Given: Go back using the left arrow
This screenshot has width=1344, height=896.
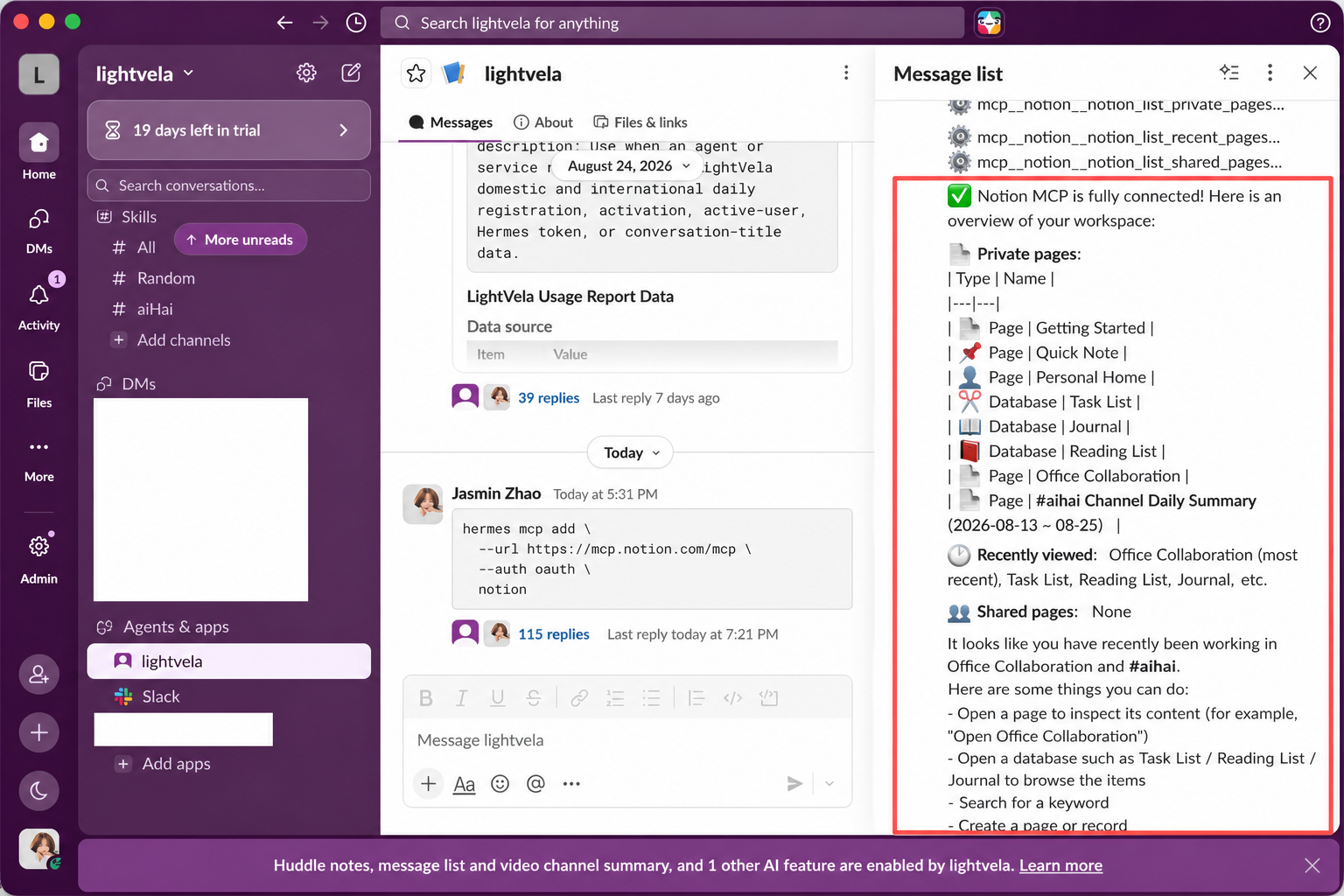Looking at the screenshot, I should point(284,23).
